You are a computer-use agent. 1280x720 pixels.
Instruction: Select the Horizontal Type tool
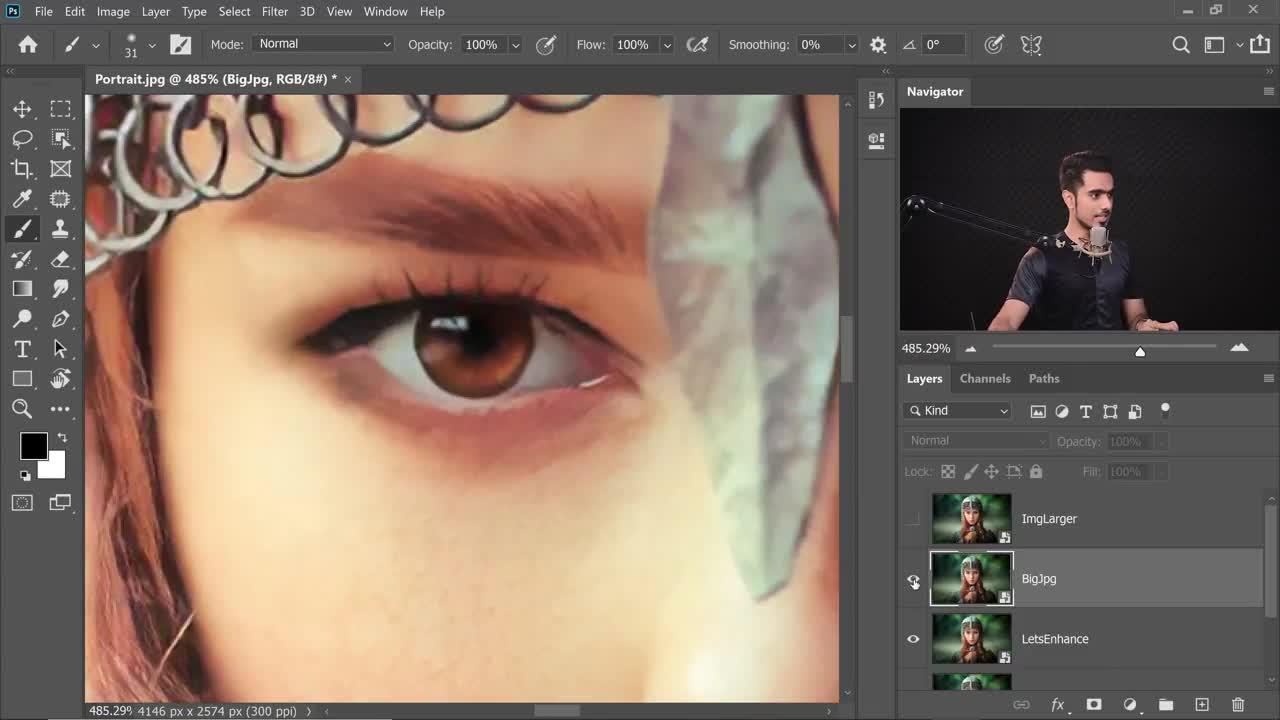(22, 349)
